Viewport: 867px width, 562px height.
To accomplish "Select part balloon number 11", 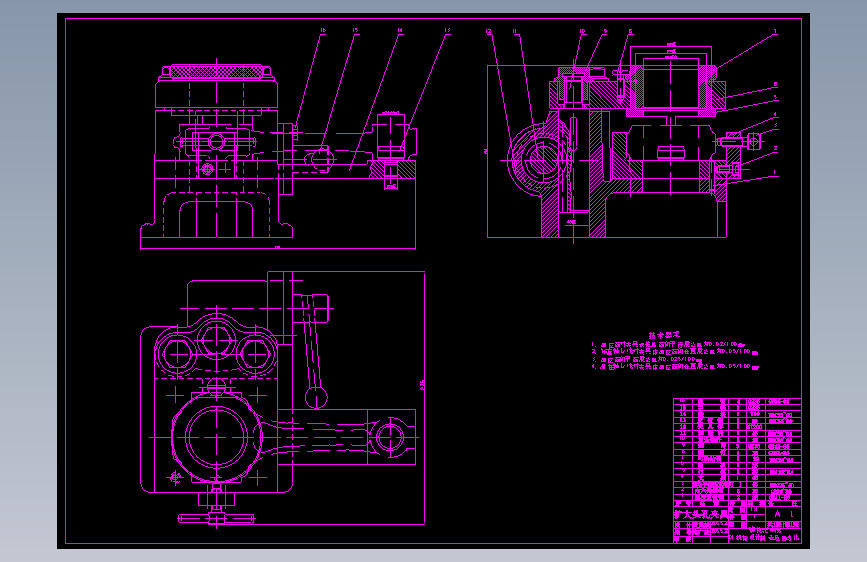I will tap(515, 32).
